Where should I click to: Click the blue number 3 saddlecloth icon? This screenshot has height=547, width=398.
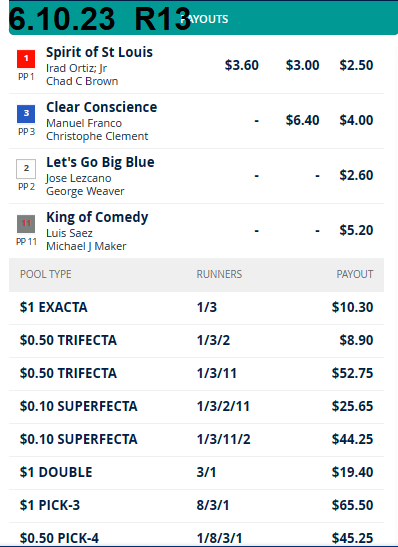[x=26, y=114]
